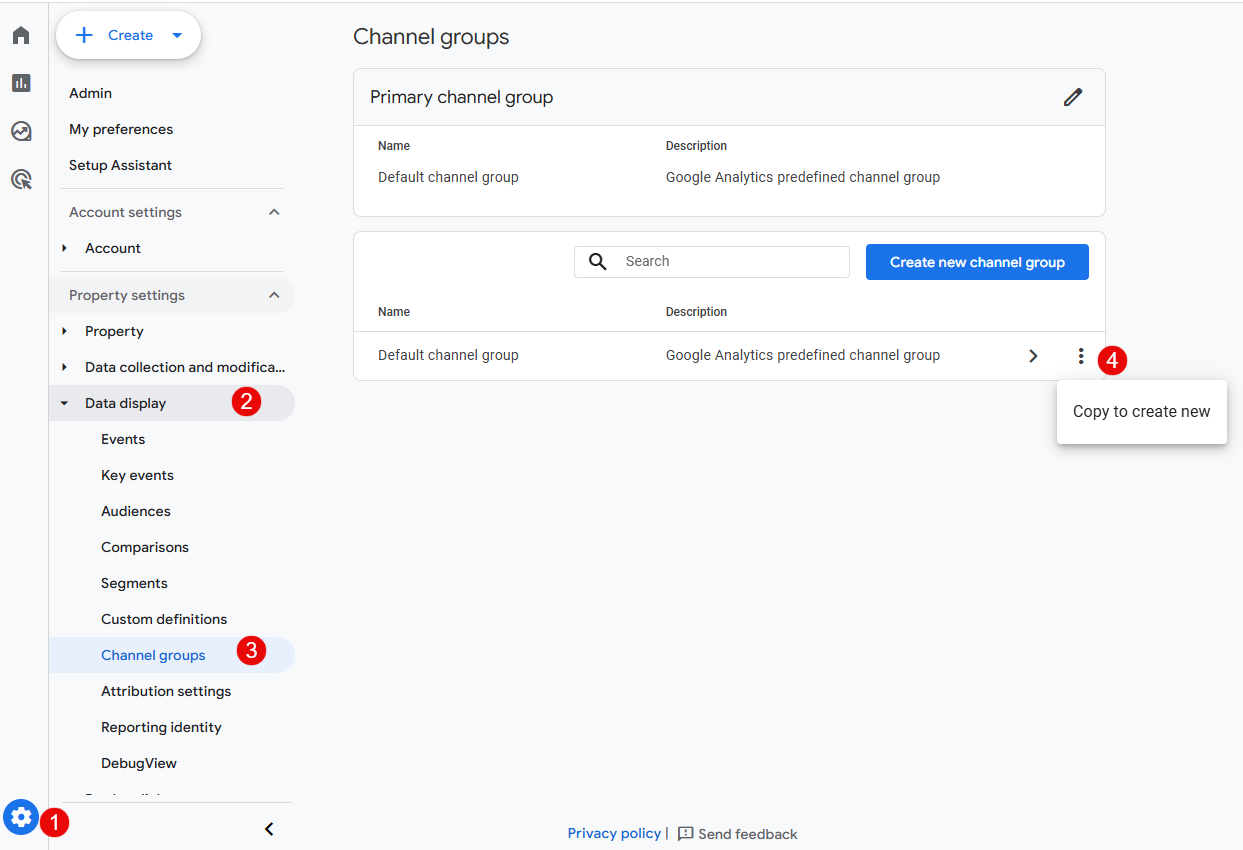The height and width of the screenshot is (850, 1243).
Task: Click the search magnifier icon
Action: tap(598, 261)
